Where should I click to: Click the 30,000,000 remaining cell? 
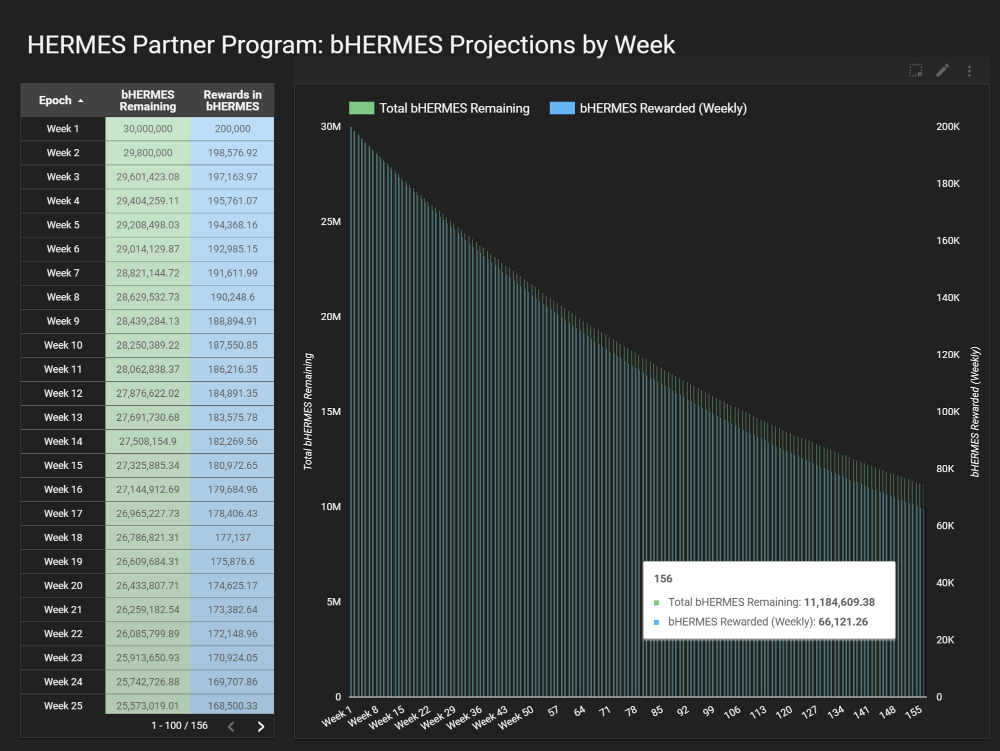148,129
